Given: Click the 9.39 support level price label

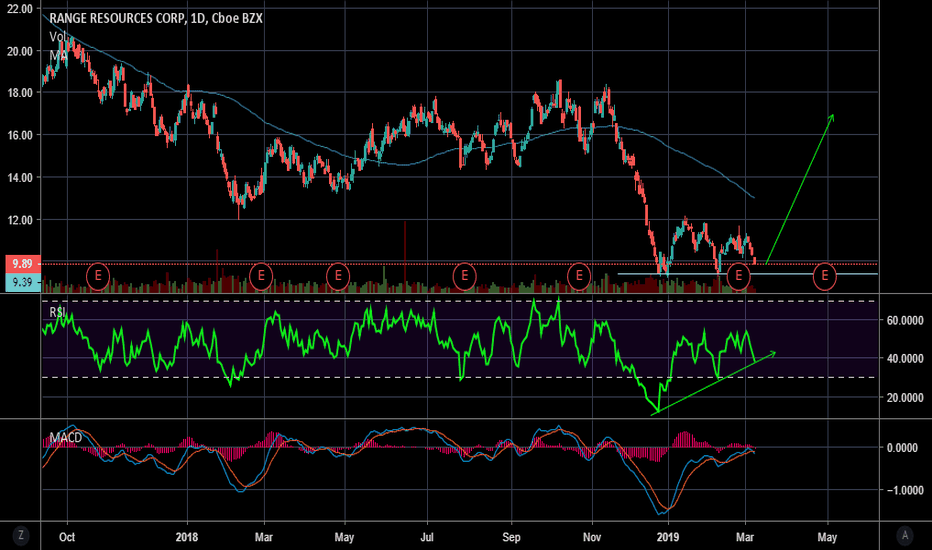Looking at the screenshot, I should coord(23,282).
